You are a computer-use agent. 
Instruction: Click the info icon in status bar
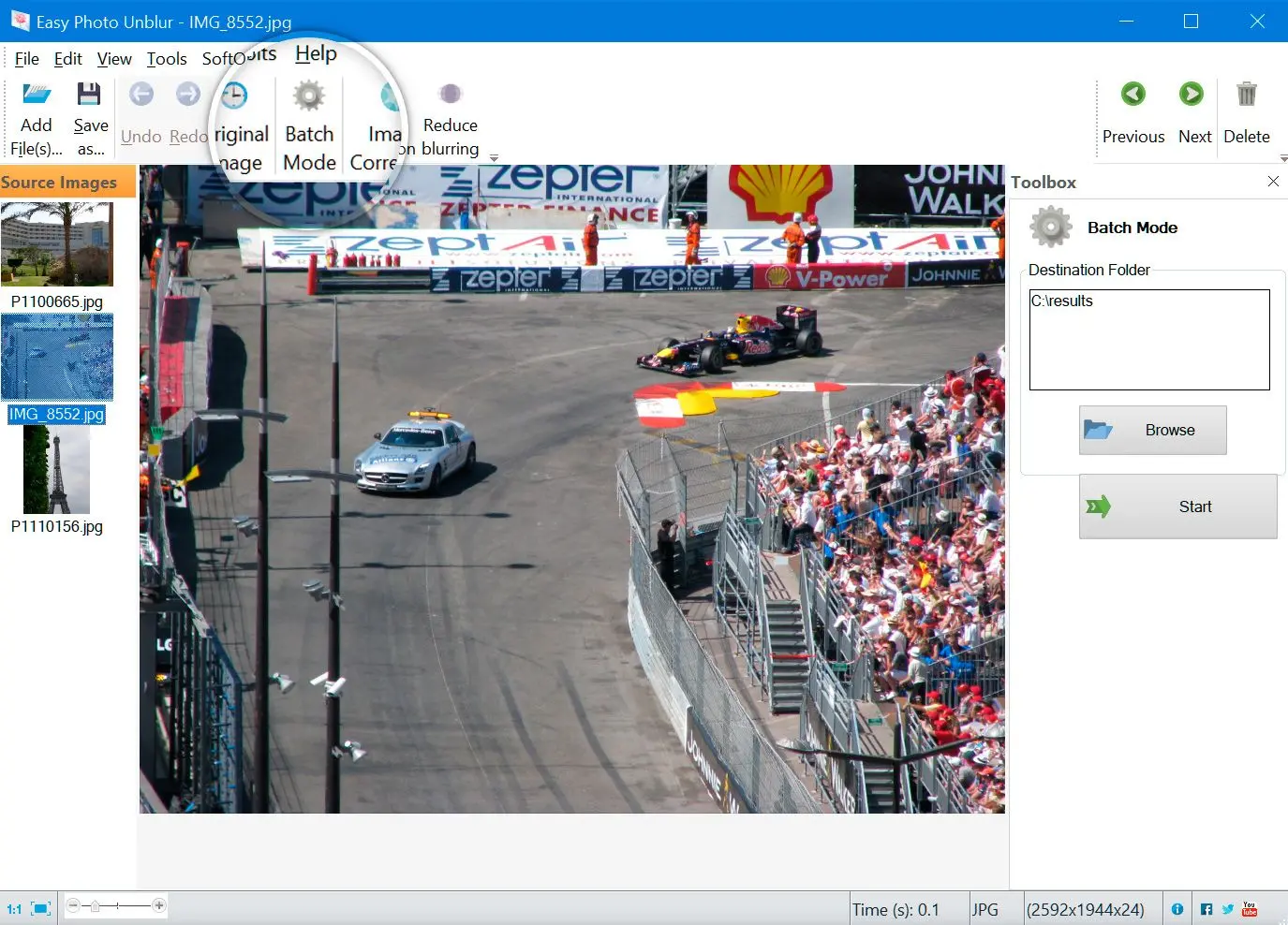pos(1177,909)
